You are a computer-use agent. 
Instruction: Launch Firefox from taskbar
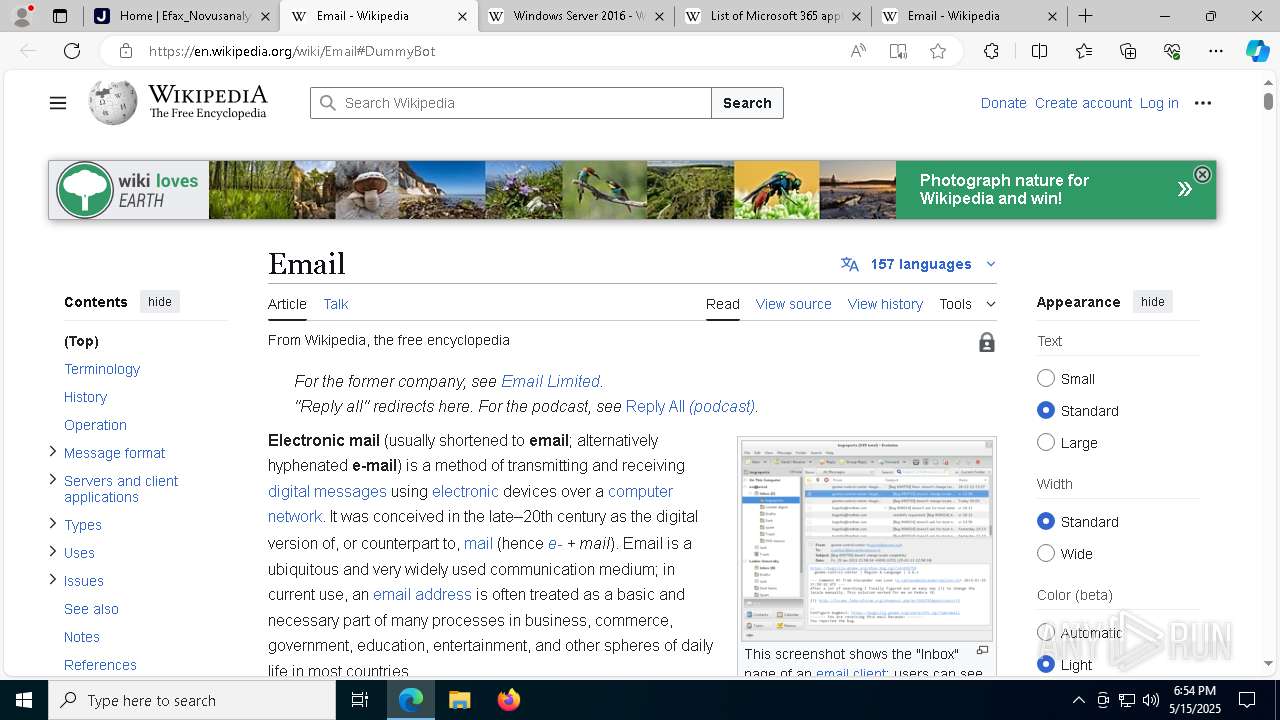(x=509, y=700)
